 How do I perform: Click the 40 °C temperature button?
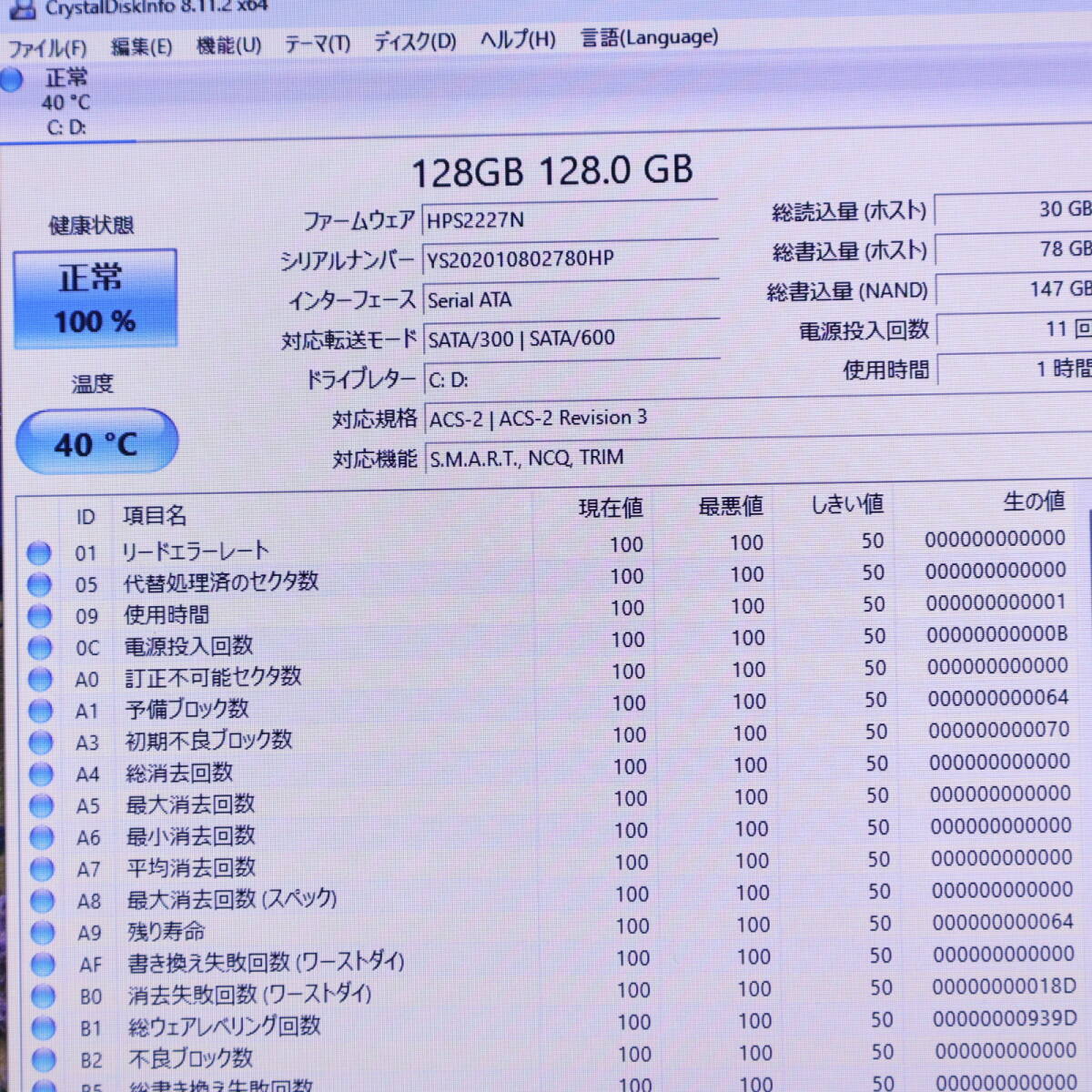(x=96, y=441)
